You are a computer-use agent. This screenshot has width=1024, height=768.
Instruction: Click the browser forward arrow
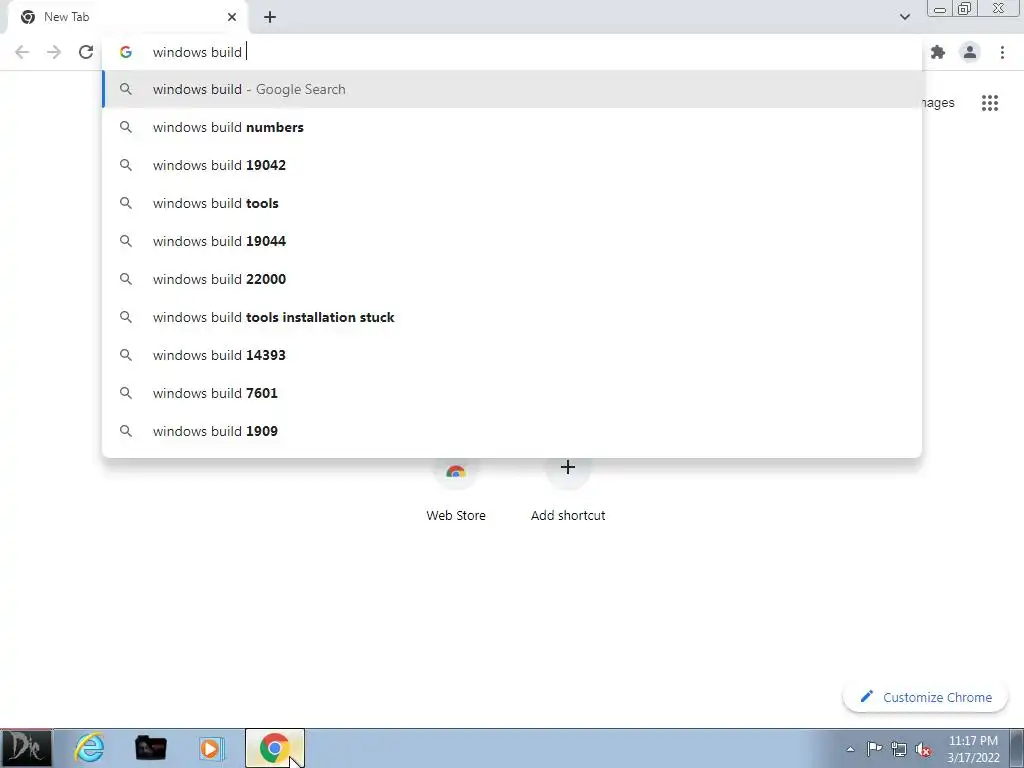54,52
